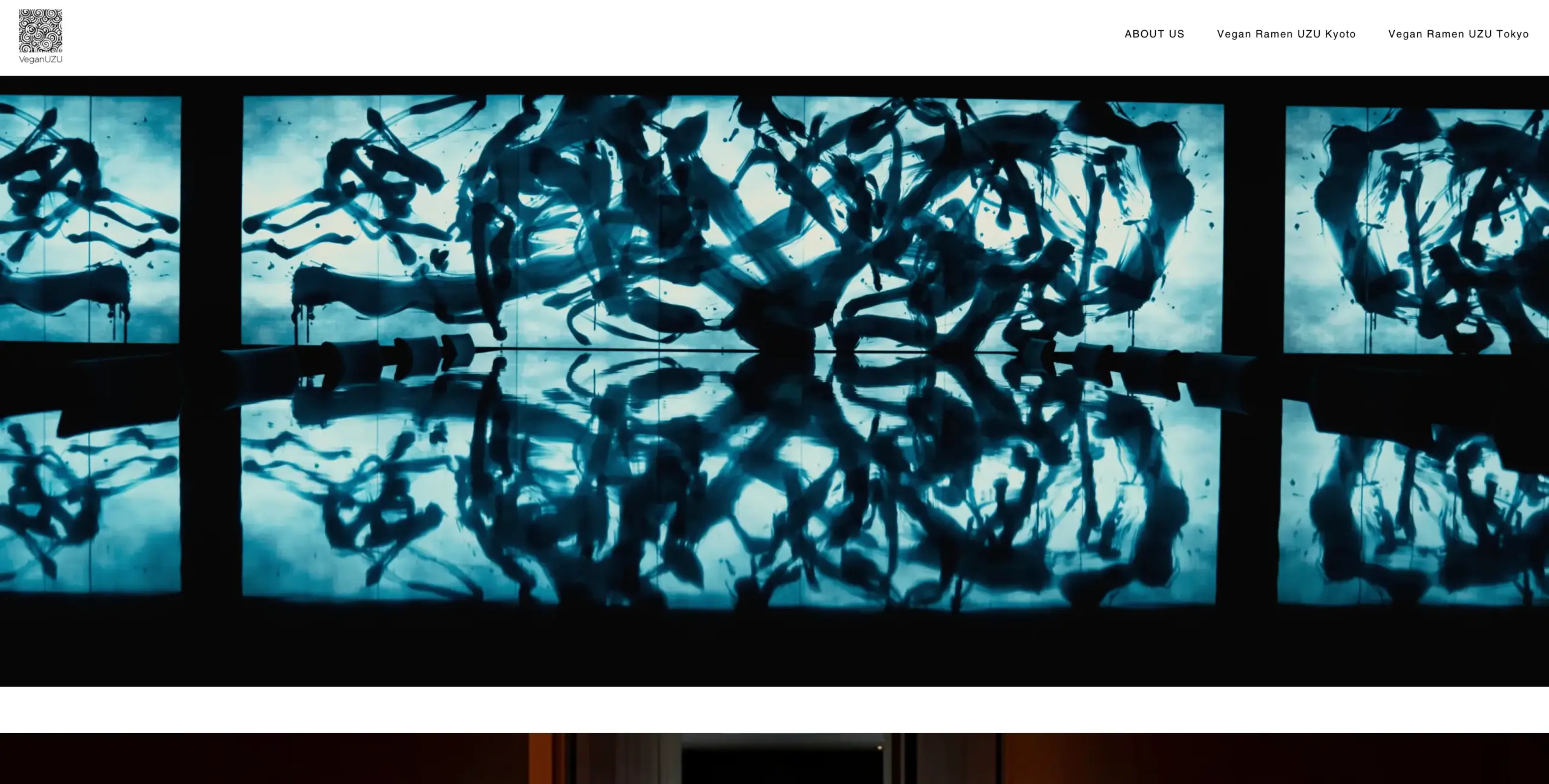Go to Vegan Ramen UZU Kyoto
The width and height of the screenshot is (1549, 784).
[x=1286, y=34]
